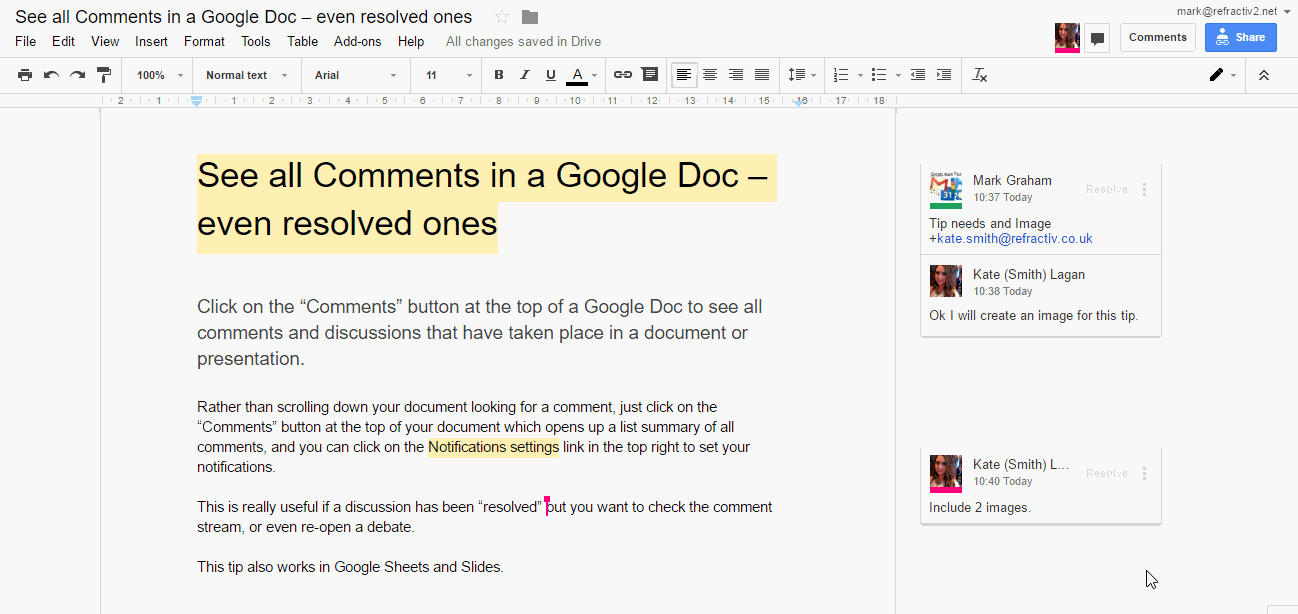Hide the menus with double chevron

click(x=1264, y=75)
